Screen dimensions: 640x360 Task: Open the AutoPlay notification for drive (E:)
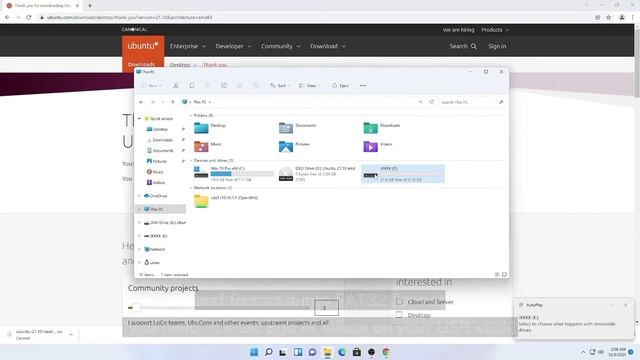pos(573,319)
